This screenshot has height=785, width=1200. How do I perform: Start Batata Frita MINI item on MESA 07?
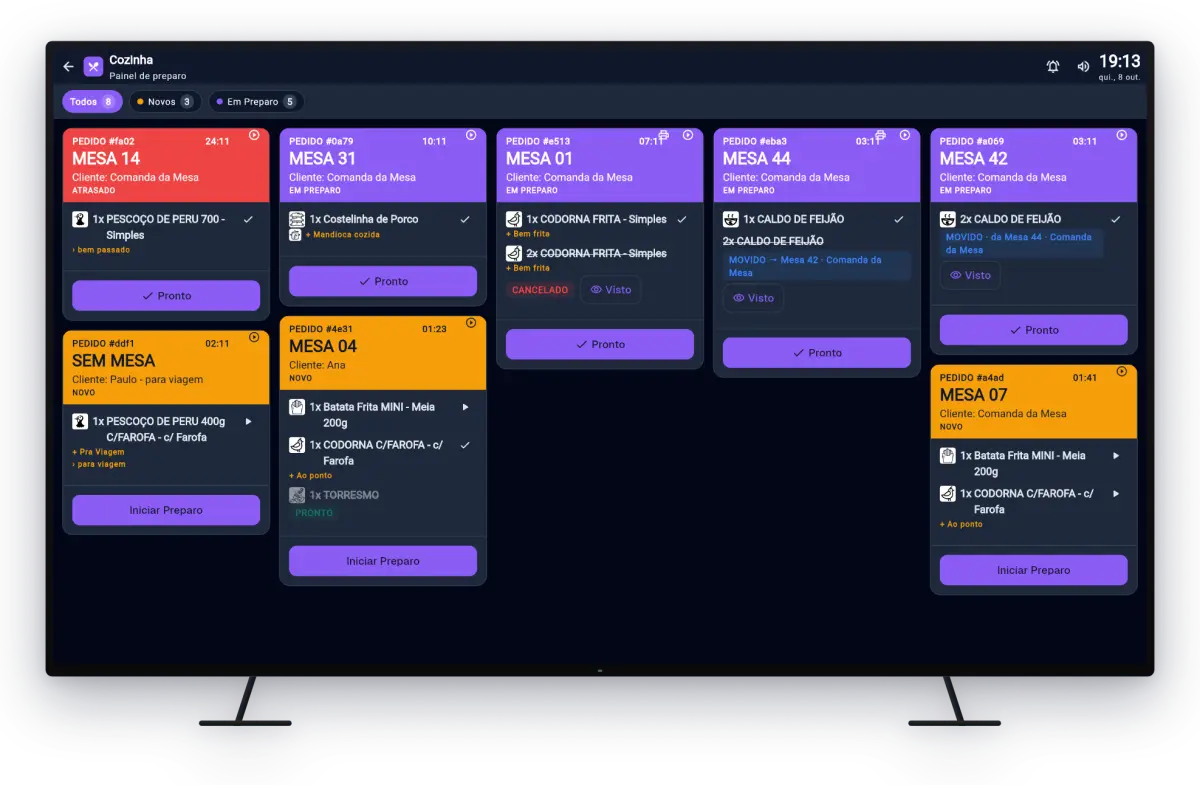point(1116,455)
